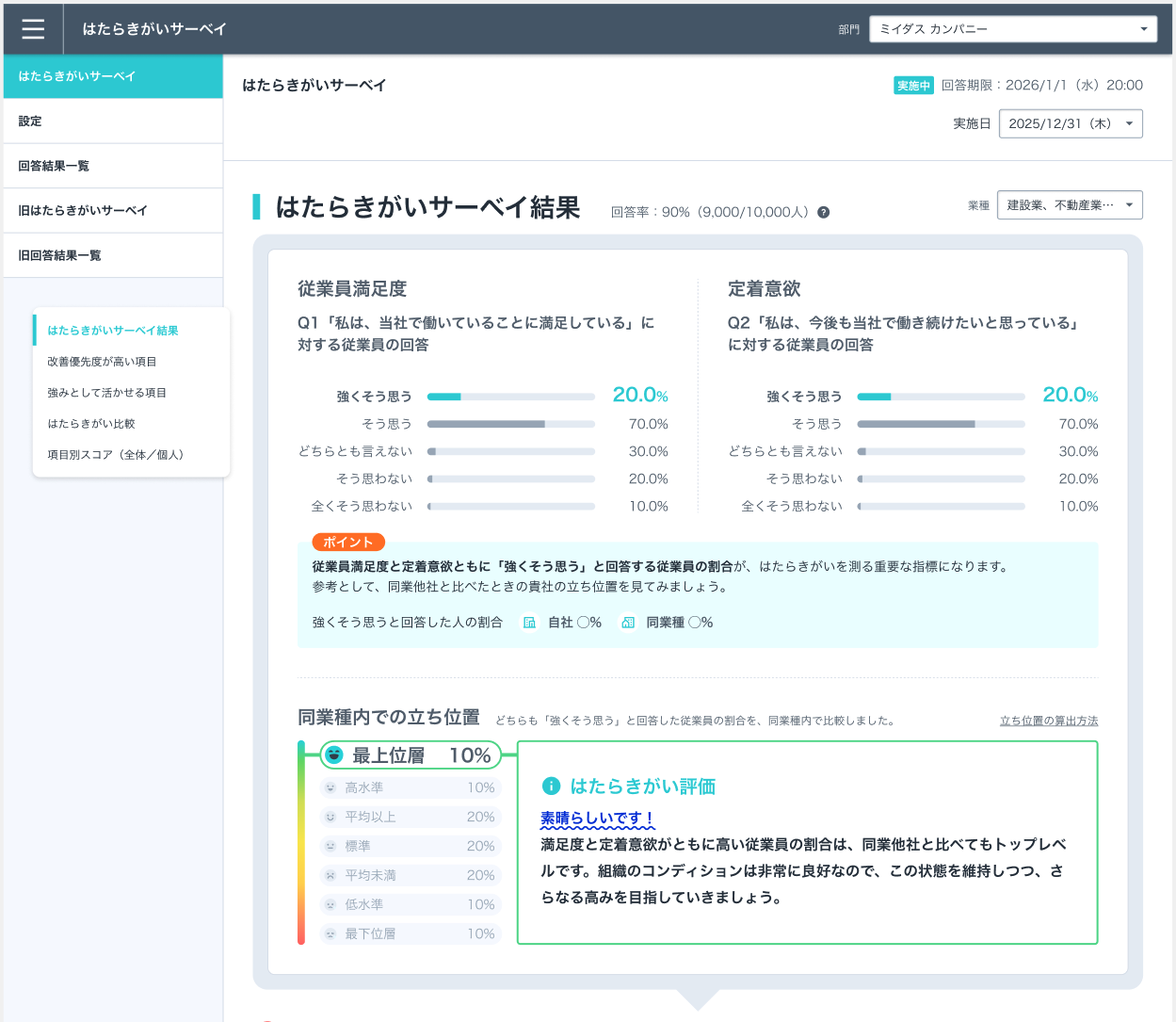Viewport: 1176px width, 1022px height.
Task: Click the face icon in the 最下位層 row
Action: click(330, 933)
